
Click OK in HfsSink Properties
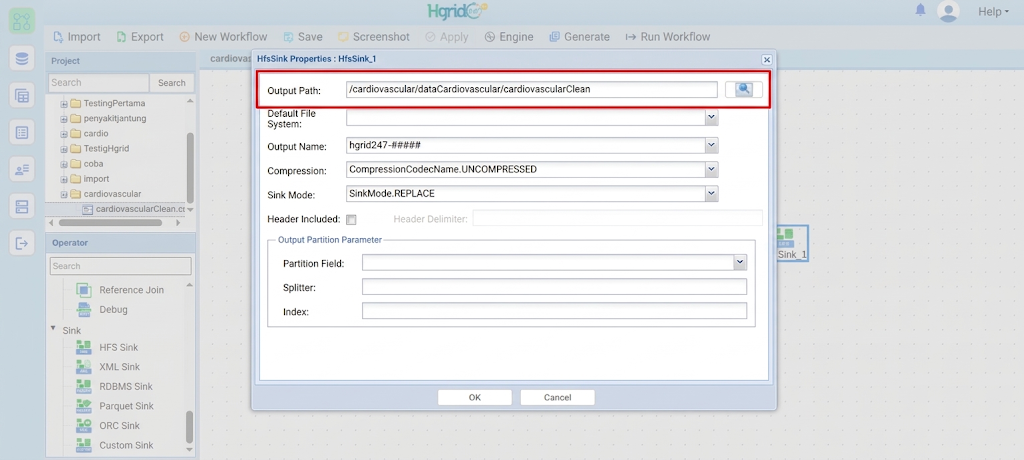click(x=475, y=397)
